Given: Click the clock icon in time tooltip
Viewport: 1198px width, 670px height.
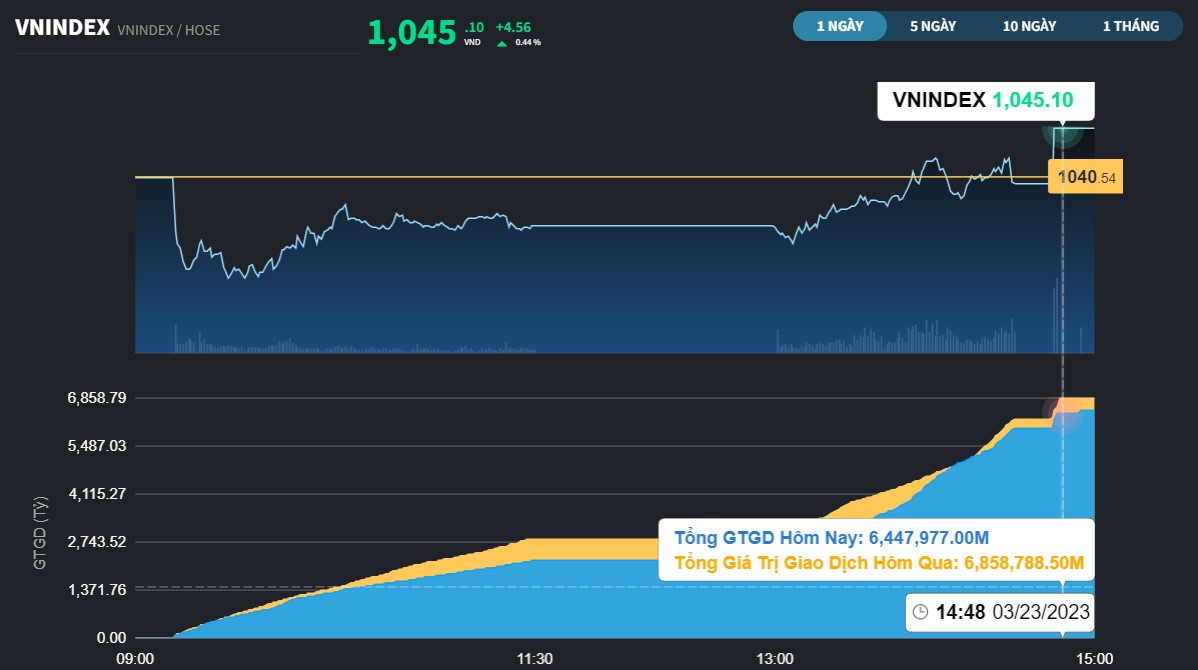Looking at the screenshot, I should pos(921,612).
